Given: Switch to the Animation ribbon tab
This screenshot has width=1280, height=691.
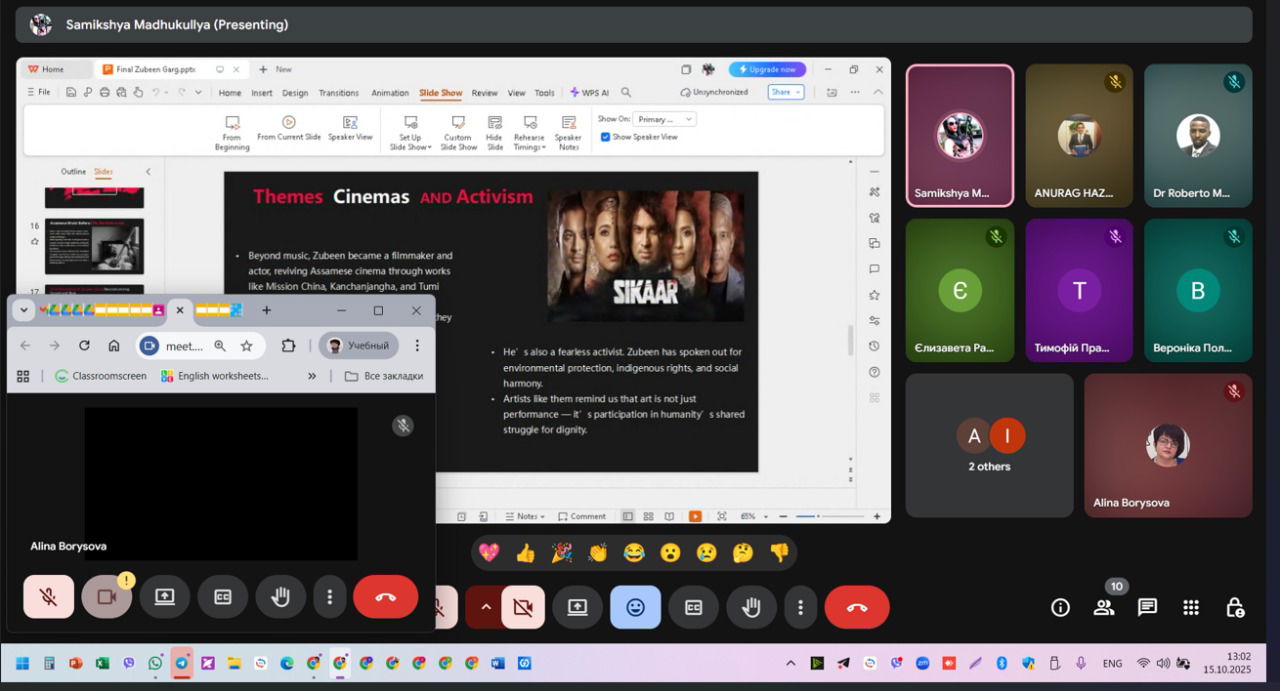Looking at the screenshot, I should click(390, 93).
